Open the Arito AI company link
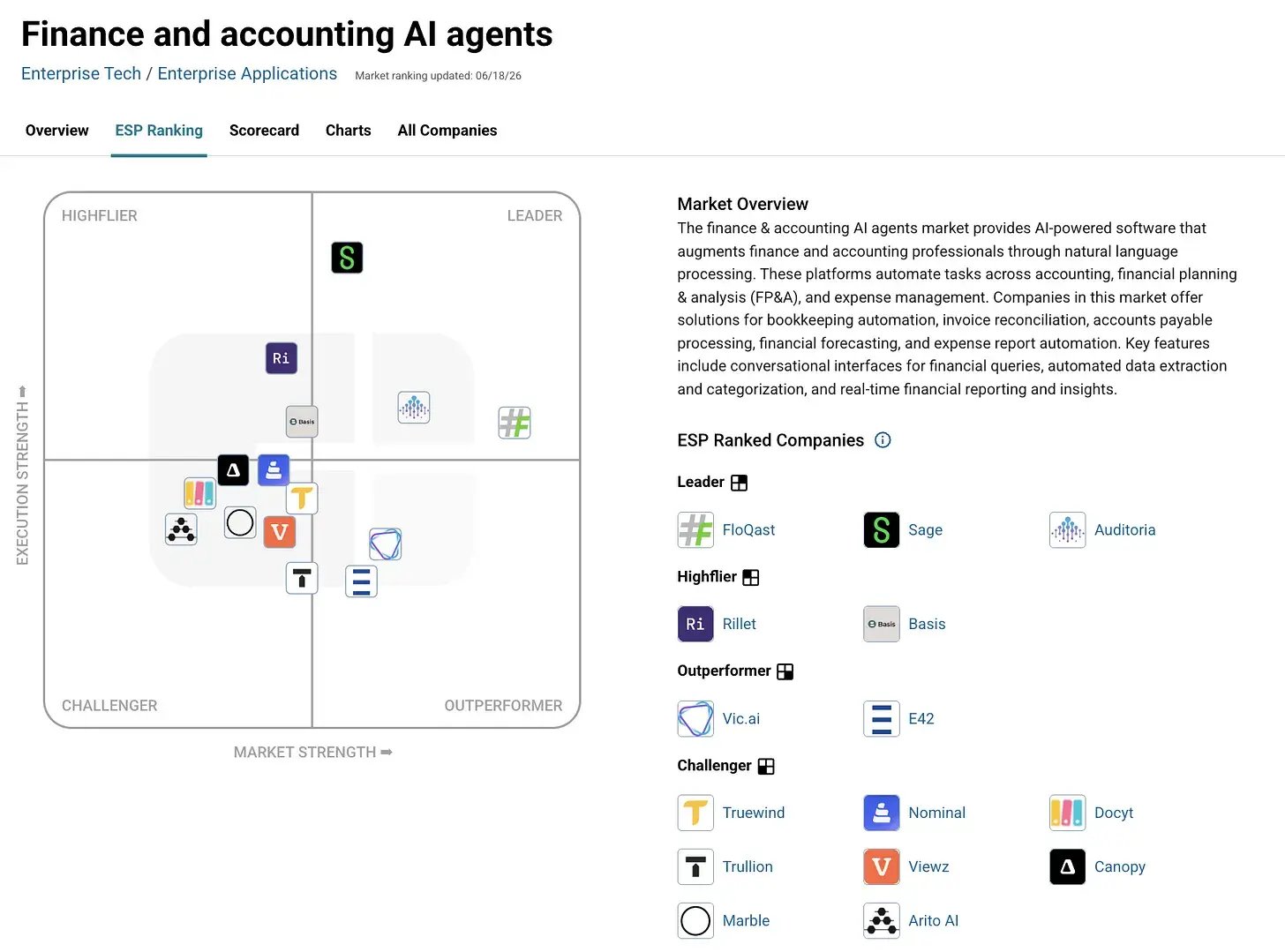The height and width of the screenshot is (952, 1285). tap(934, 920)
